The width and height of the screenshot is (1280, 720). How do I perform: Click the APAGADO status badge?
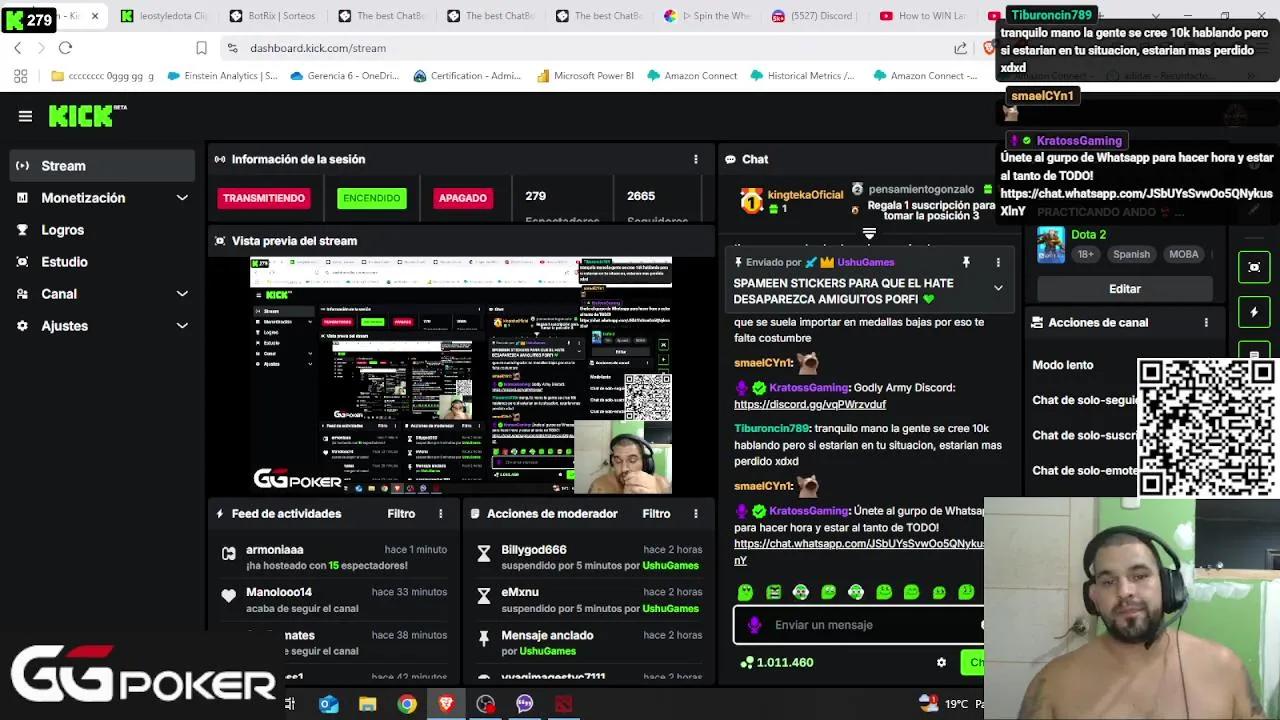click(463, 198)
